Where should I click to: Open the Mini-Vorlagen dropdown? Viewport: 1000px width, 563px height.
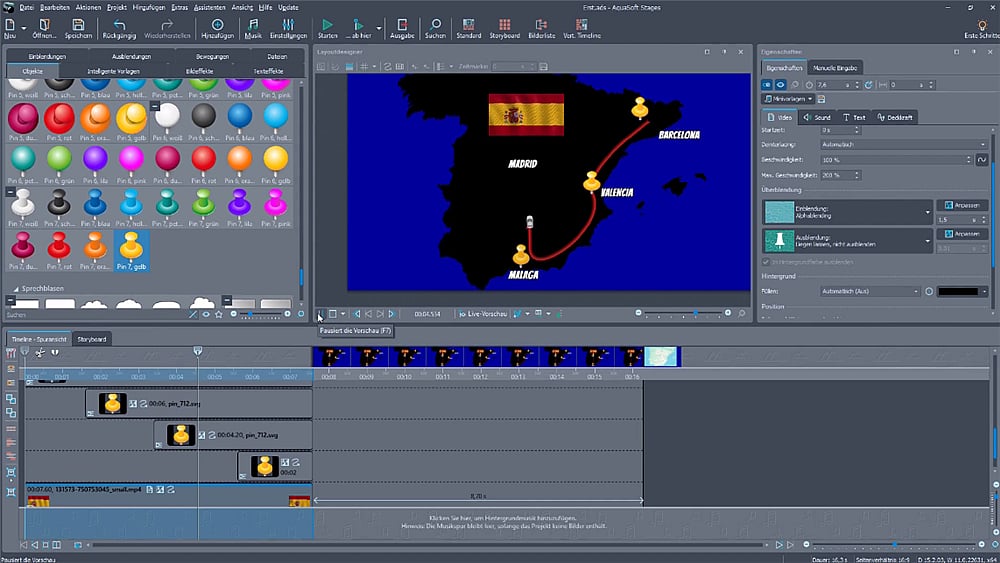coord(787,100)
